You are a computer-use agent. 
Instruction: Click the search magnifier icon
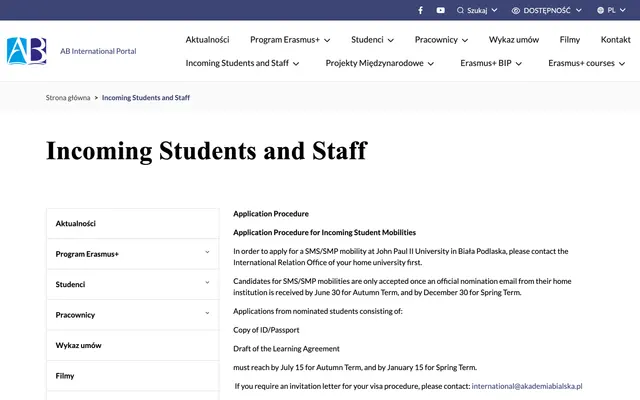[460, 10]
